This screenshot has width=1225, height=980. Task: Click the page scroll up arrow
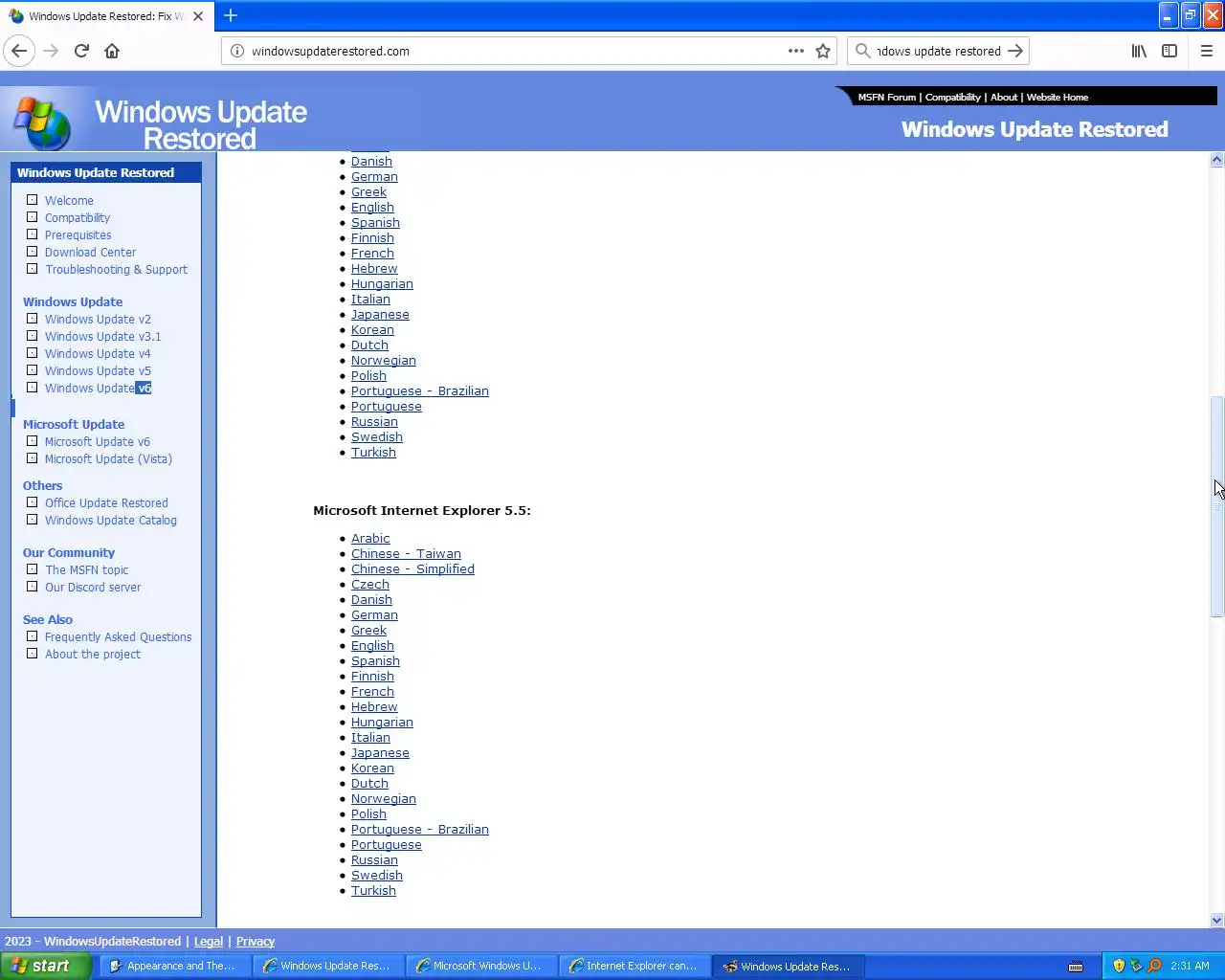coord(1216,160)
